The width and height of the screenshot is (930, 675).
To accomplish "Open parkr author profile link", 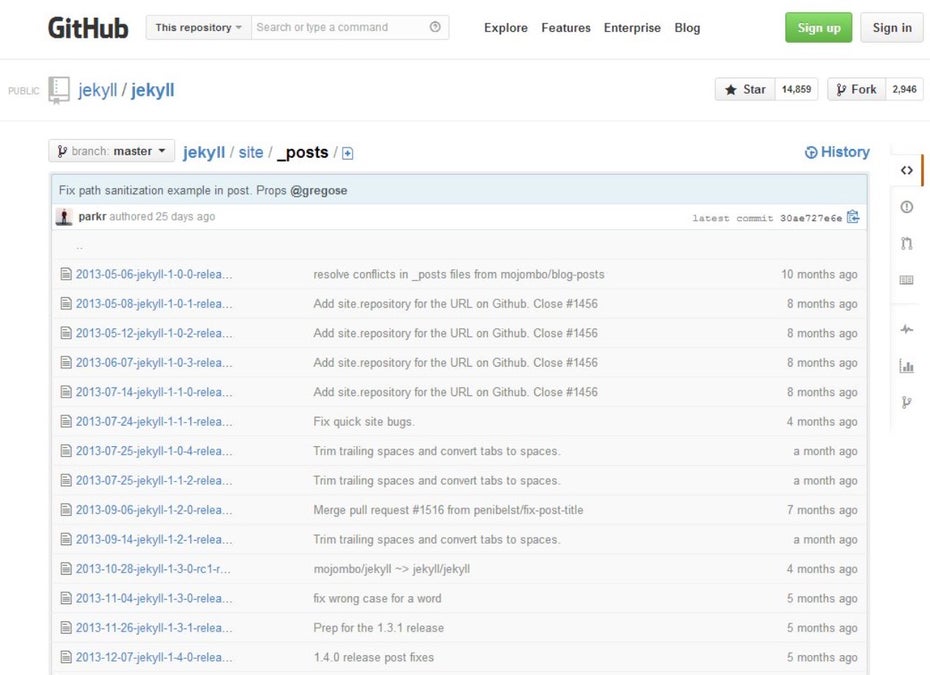I will (x=92, y=216).
